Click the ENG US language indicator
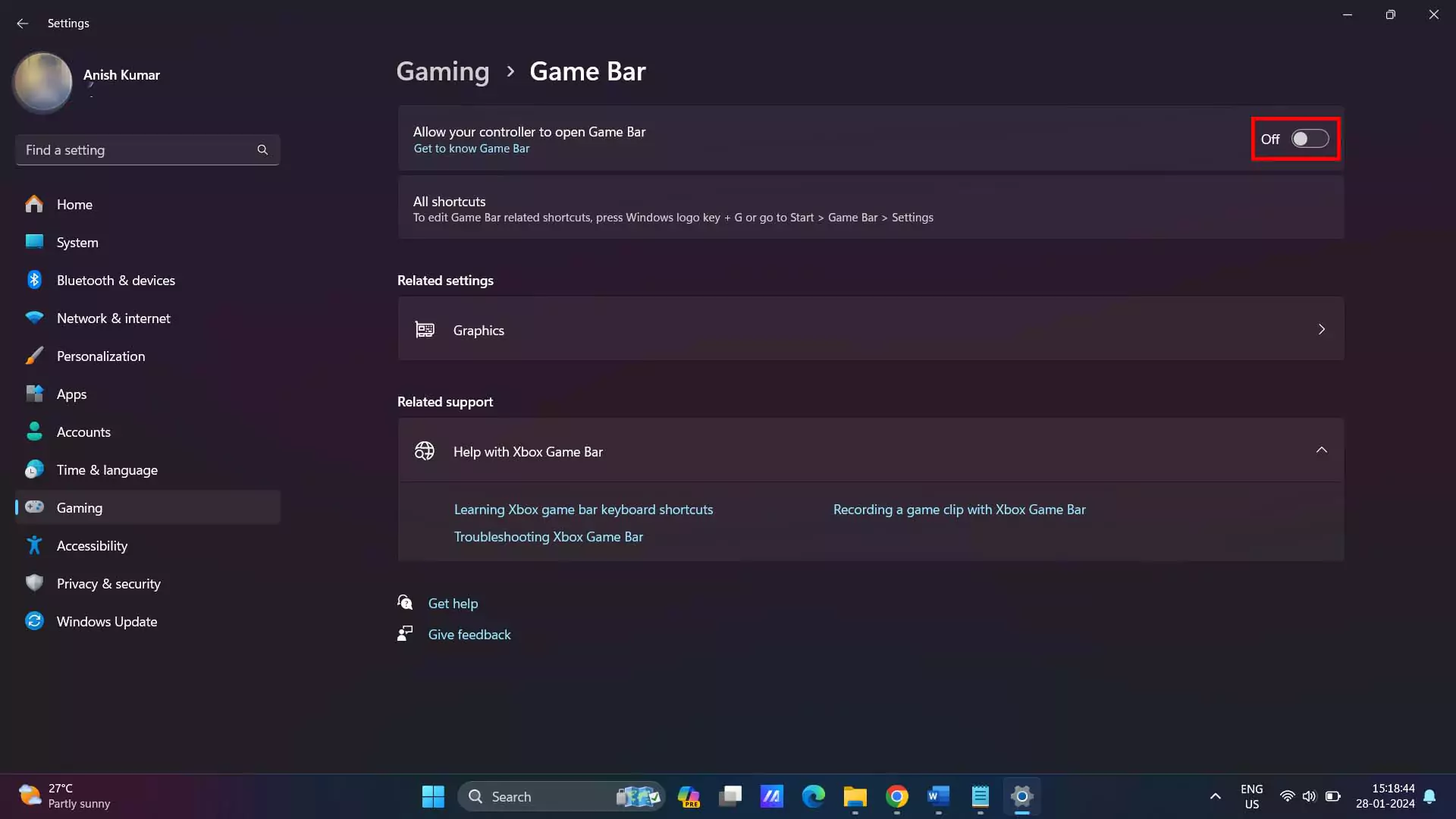 pyautogui.click(x=1251, y=796)
